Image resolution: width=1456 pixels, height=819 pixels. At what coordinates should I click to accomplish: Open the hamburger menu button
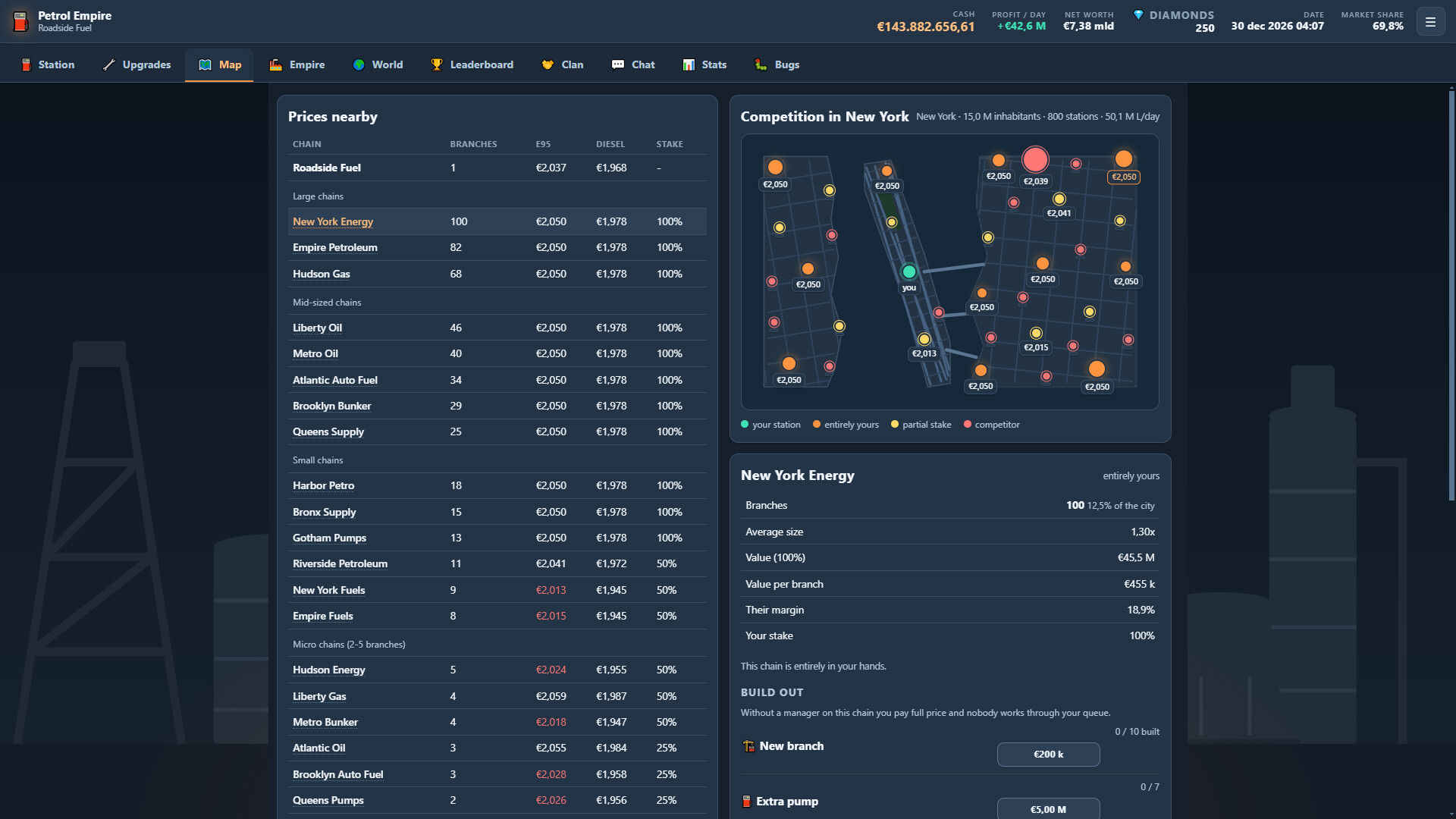[x=1430, y=22]
